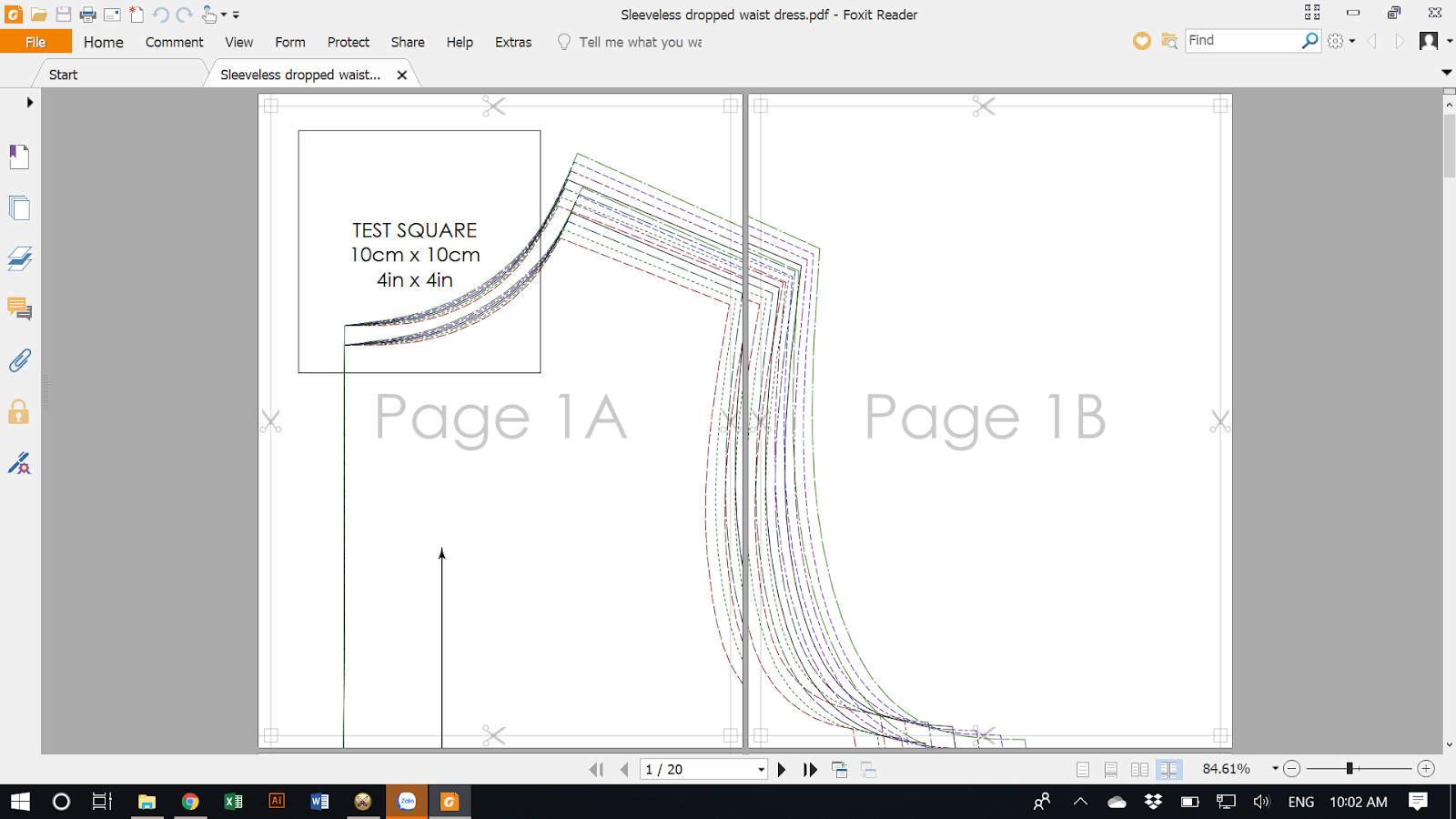
Task: Go to the next page of the PDF
Action: tap(782, 769)
